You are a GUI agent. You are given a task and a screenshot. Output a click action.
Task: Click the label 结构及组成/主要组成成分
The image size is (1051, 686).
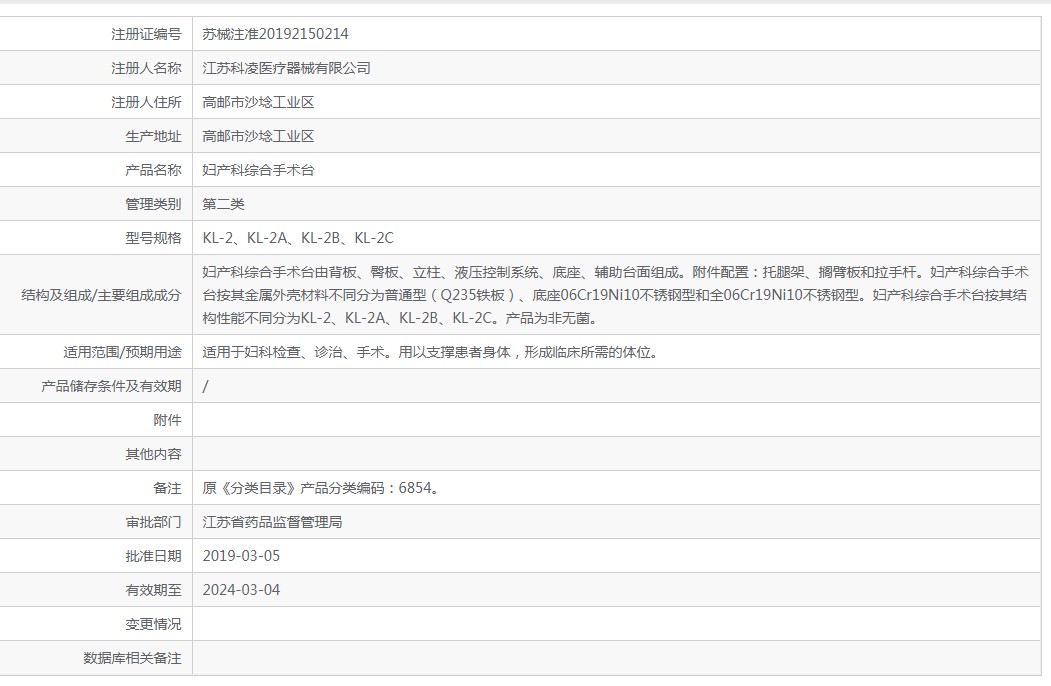point(101,295)
